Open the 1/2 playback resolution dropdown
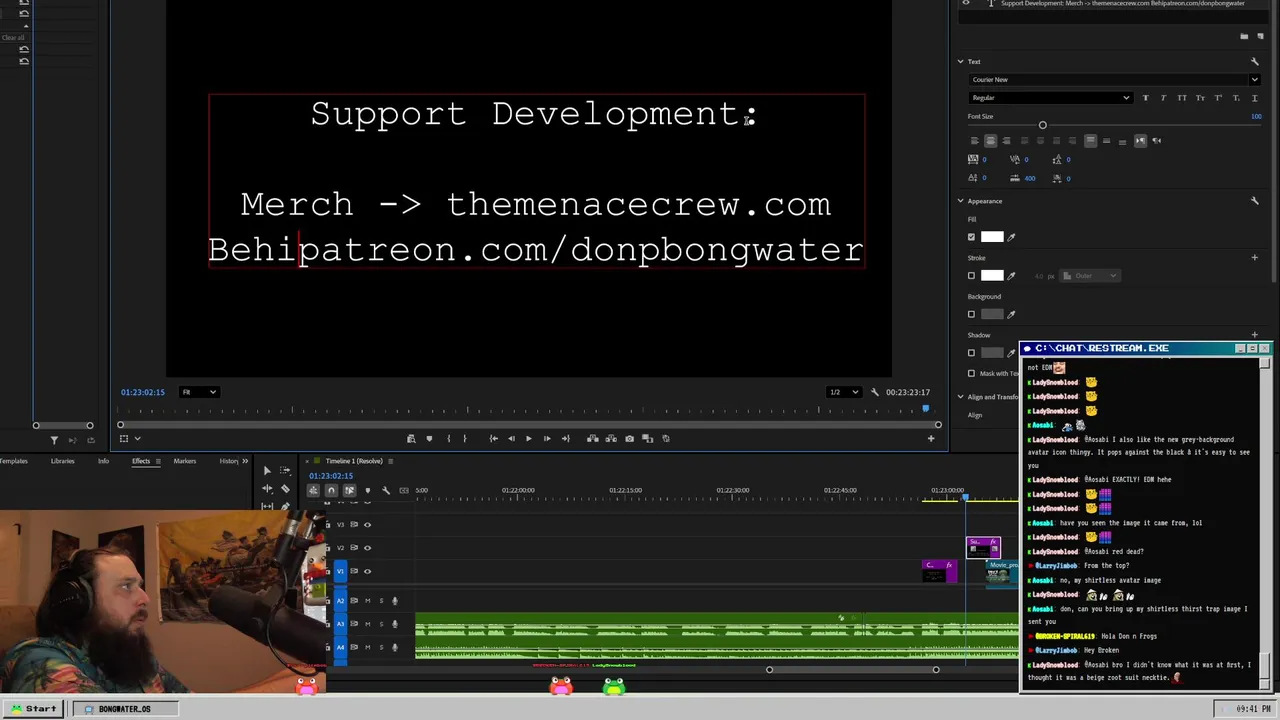Screen dimensions: 1280x720 [x=844, y=392]
